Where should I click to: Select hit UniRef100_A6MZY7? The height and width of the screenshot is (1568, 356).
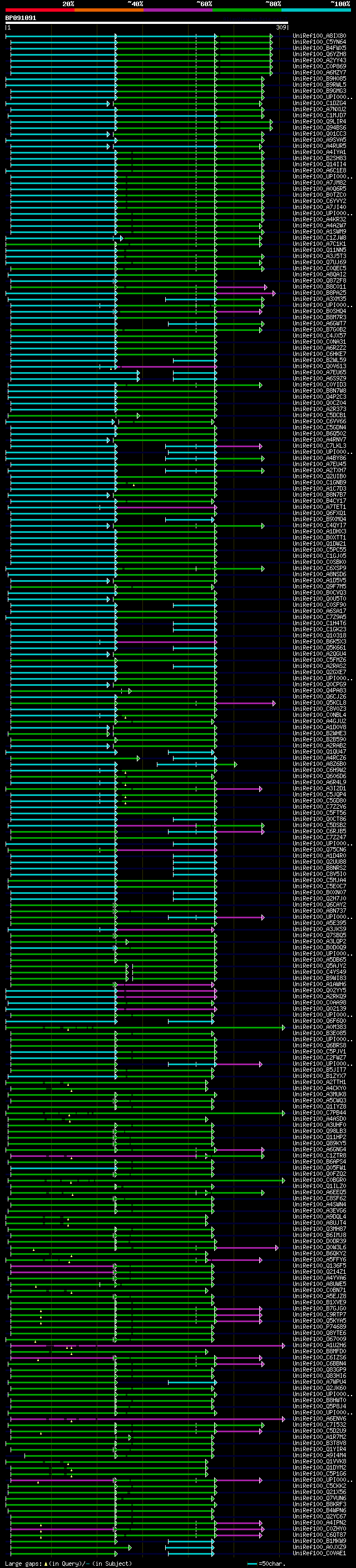(x=319, y=72)
